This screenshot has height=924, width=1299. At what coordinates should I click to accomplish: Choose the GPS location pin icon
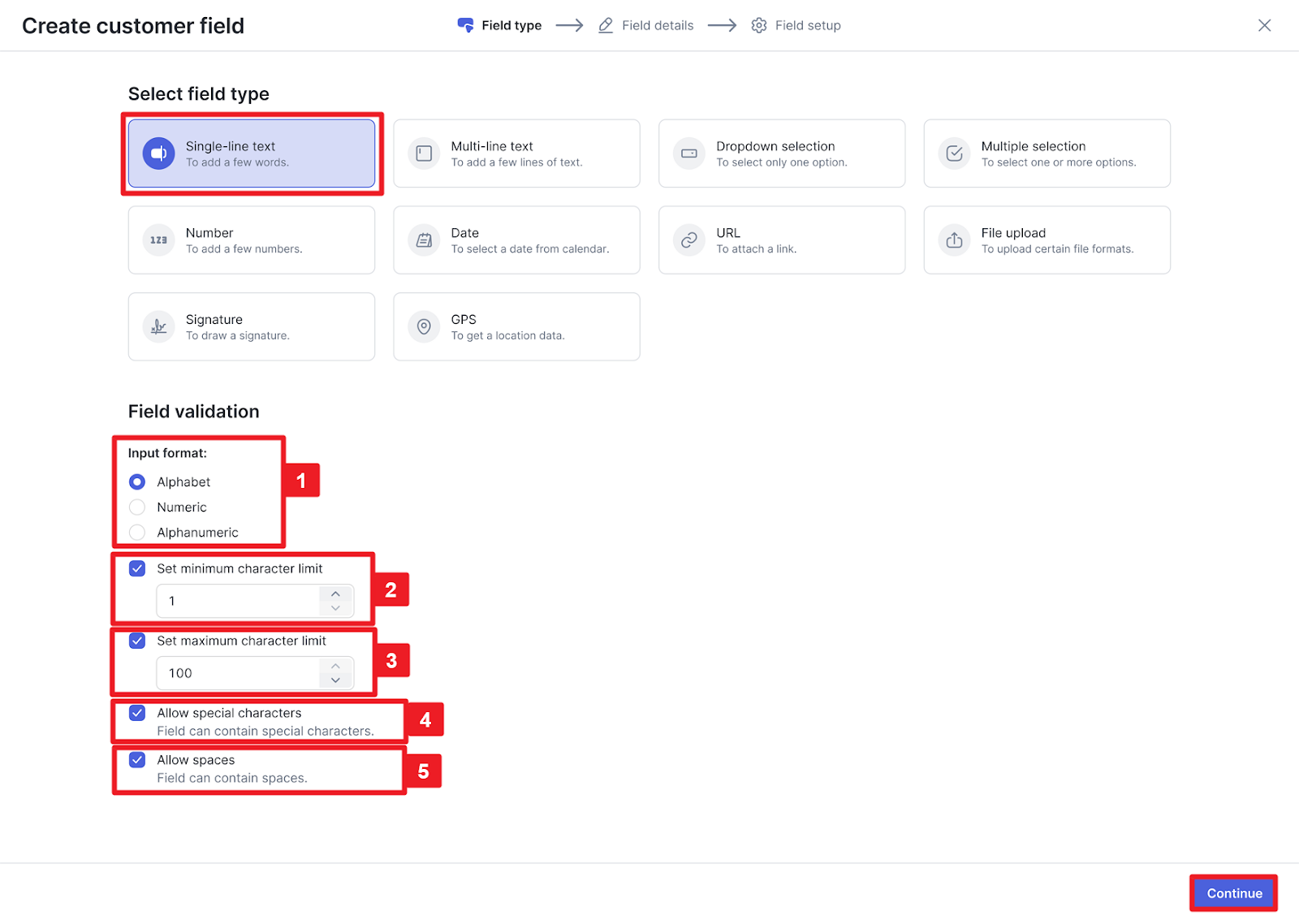point(424,327)
